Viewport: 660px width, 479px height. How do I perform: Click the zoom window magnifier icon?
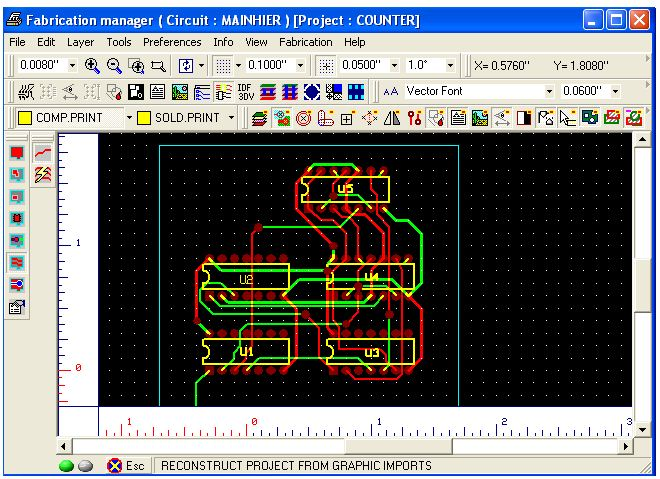[x=136, y=66]
